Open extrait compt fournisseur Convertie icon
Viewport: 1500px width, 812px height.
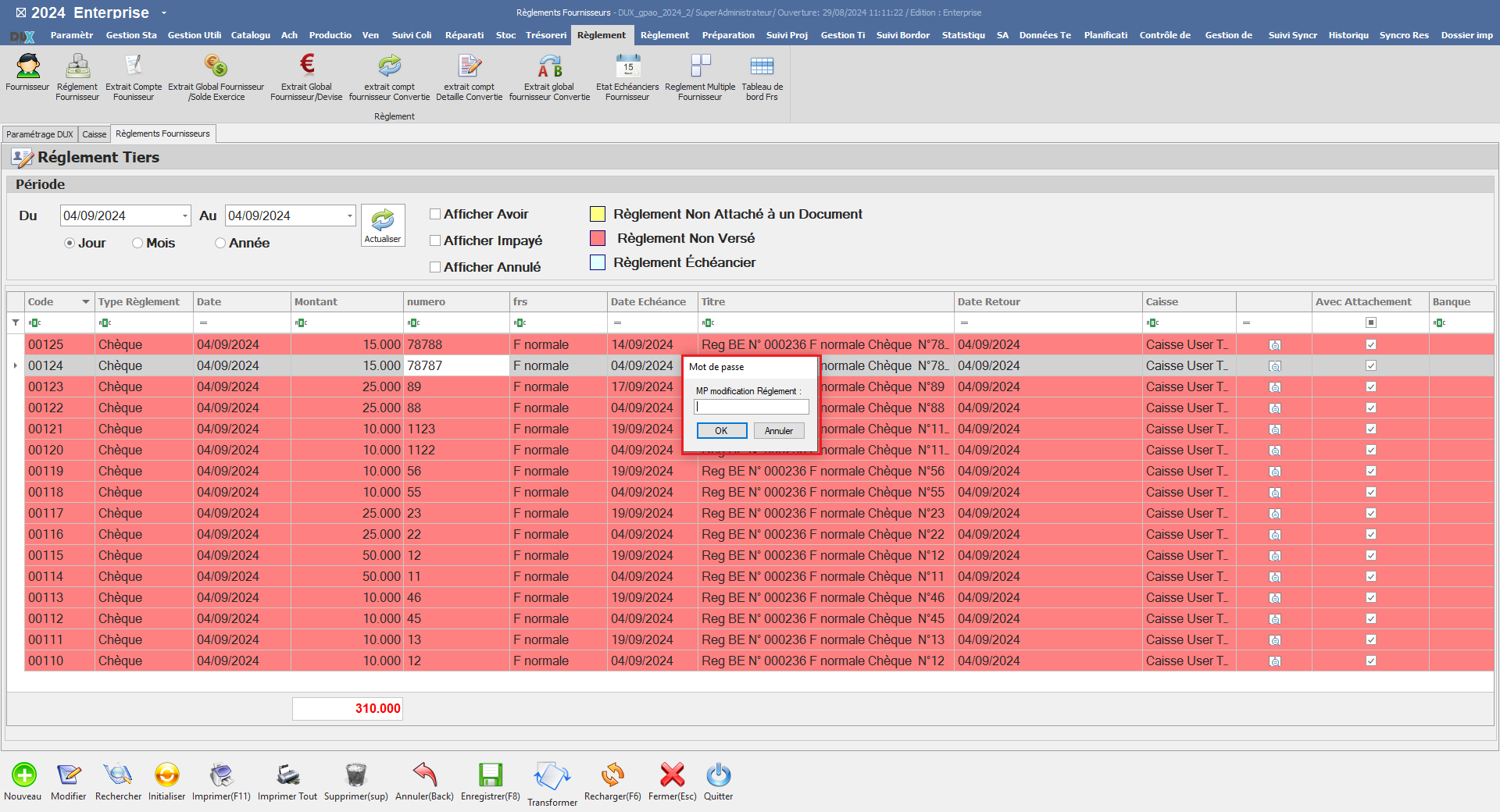point(389,66)
